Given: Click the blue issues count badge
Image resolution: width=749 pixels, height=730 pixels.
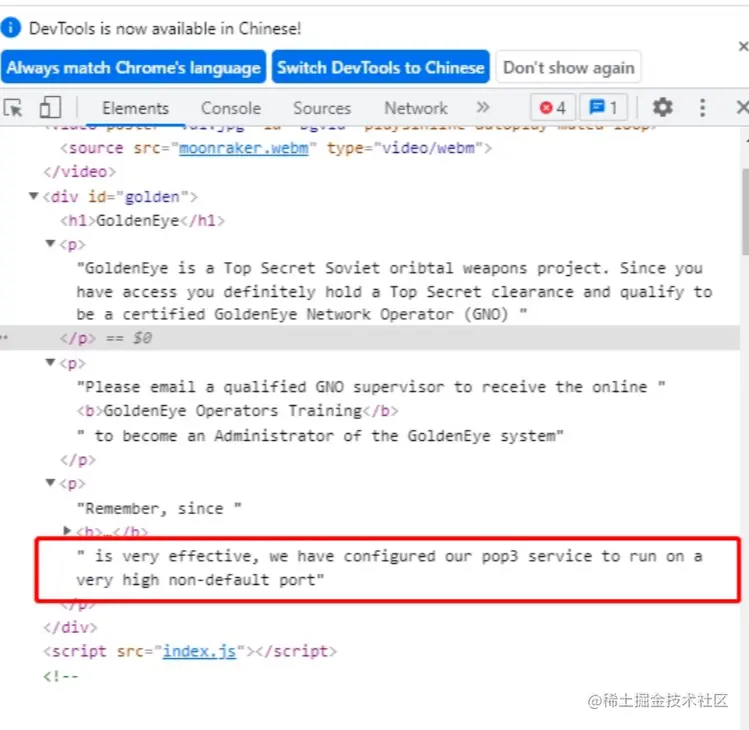Looking at the screenshot, I should [603, 107].
